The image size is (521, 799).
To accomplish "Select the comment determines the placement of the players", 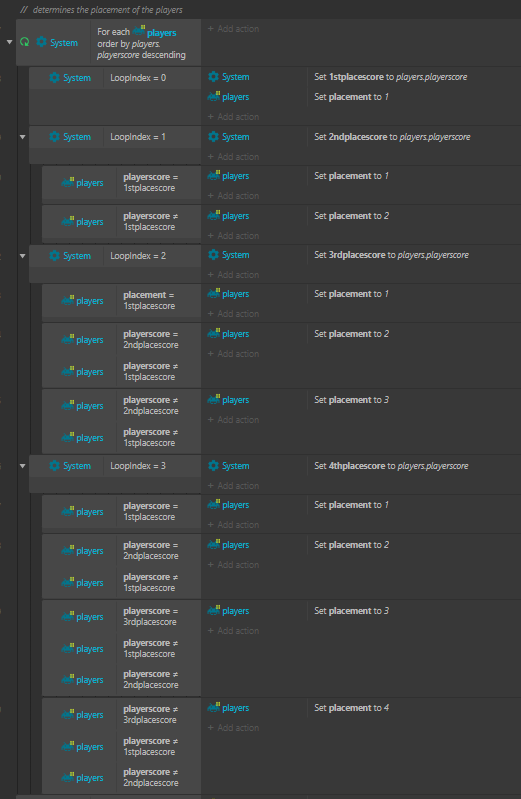I will coord(101,10).
